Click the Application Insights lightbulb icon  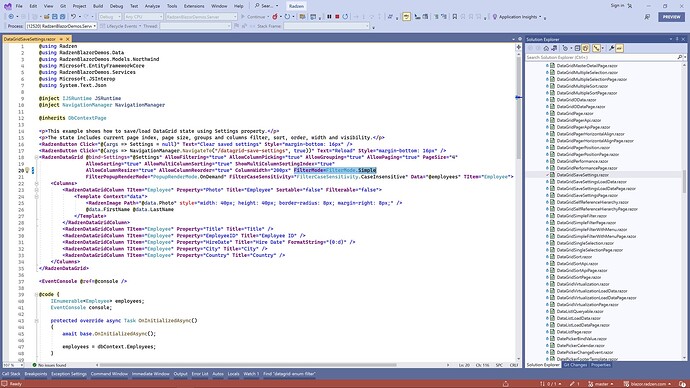point(495,17)
